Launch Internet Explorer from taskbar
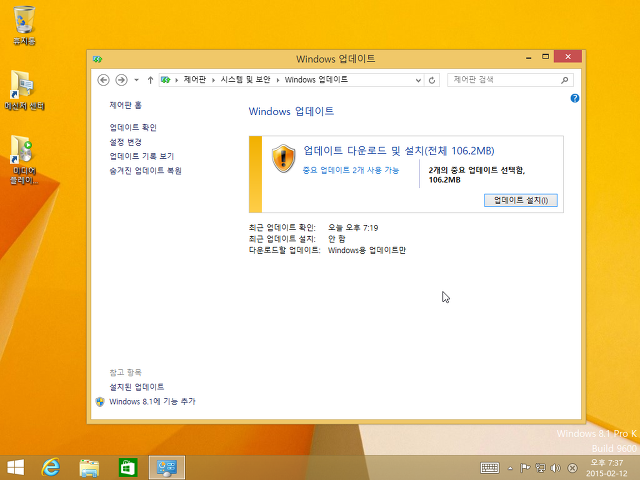 (x=51, y=467)
